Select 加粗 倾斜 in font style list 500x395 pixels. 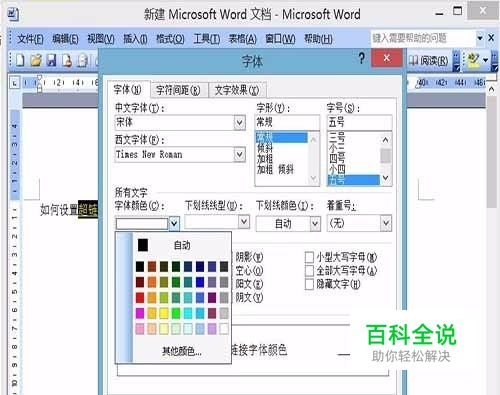pyautogui.click(x=275, y=170)
